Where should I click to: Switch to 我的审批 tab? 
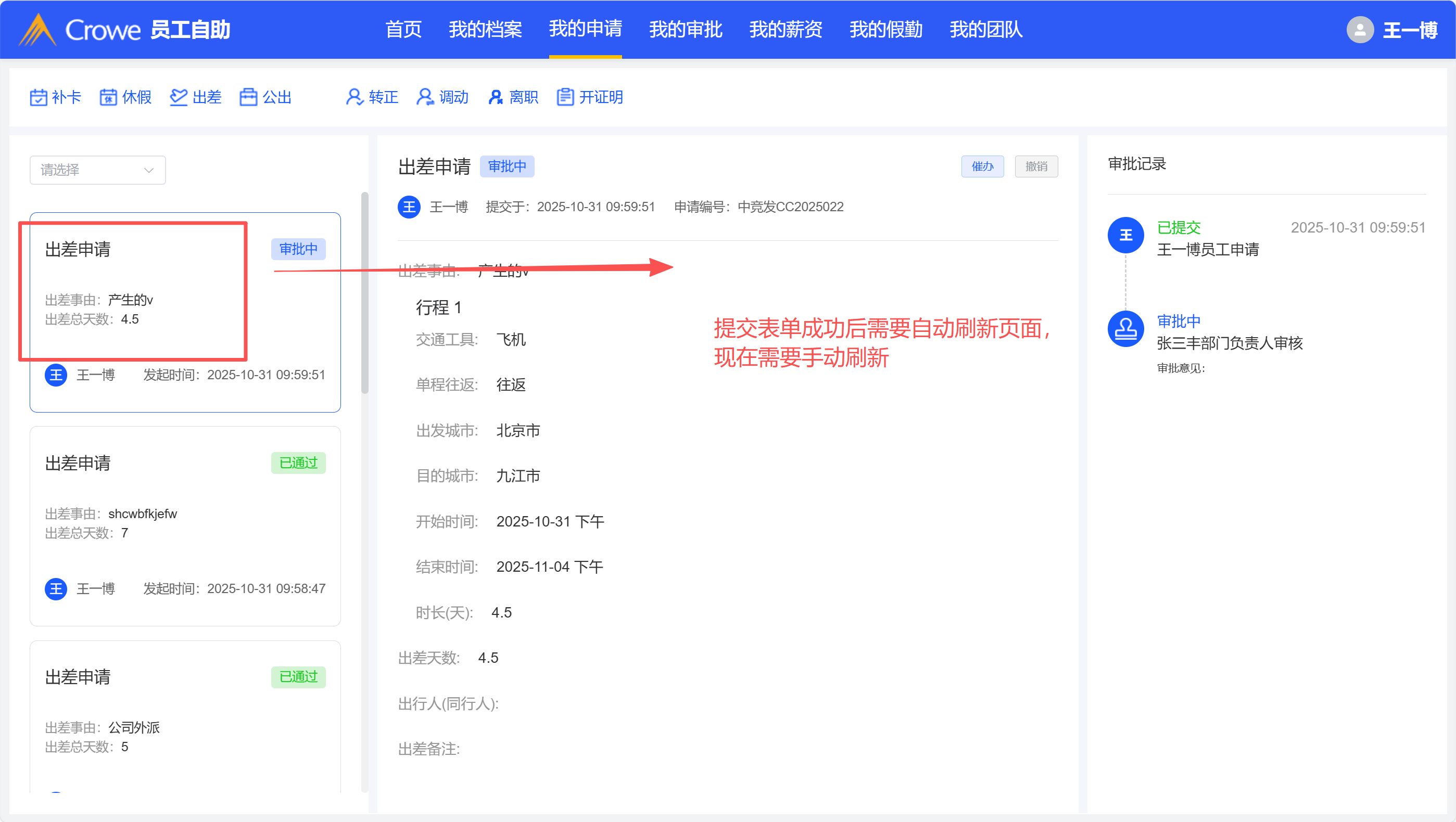(685, 29)
